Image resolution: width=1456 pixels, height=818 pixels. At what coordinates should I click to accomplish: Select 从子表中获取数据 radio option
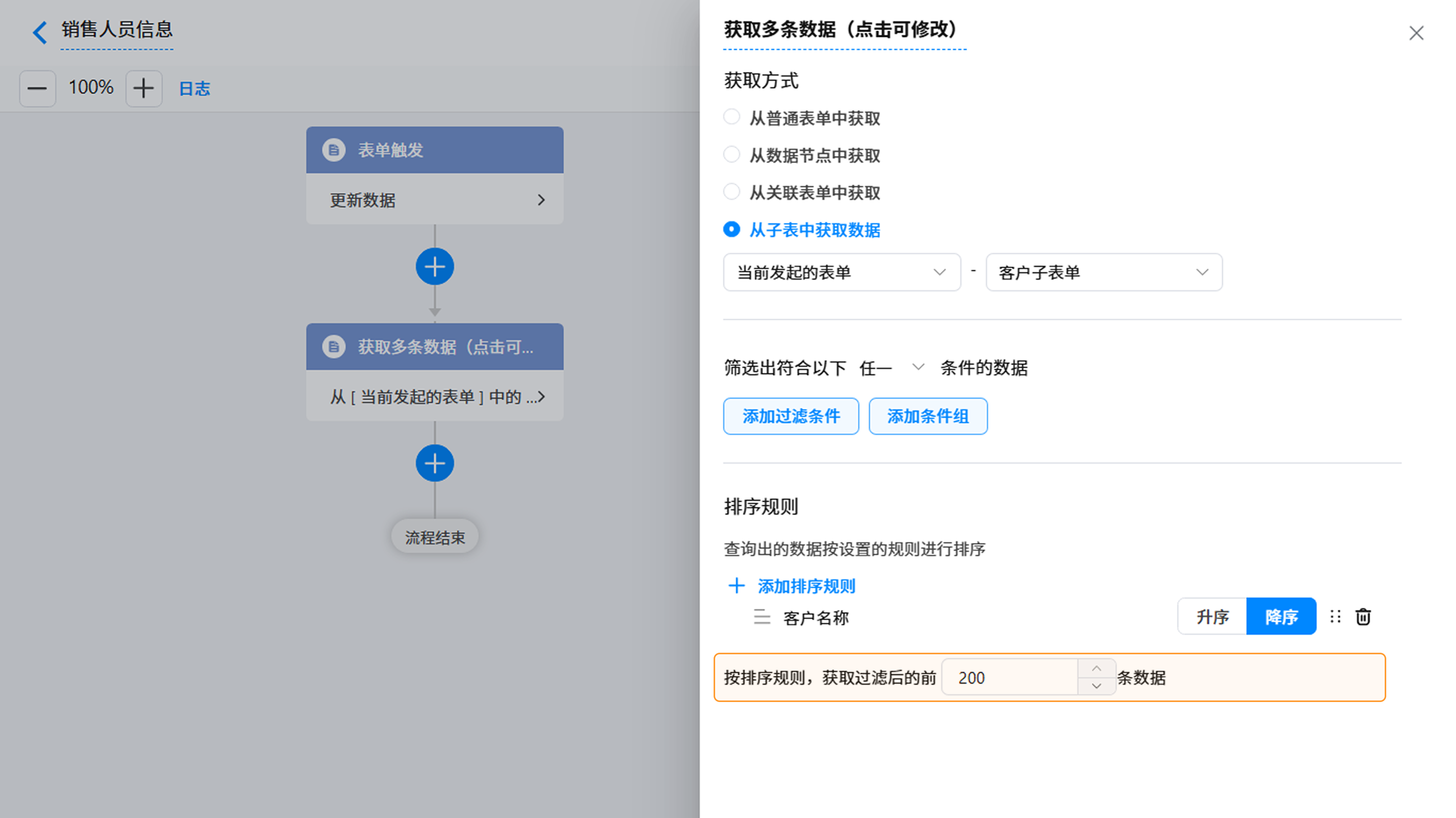[x=731, y=229]
